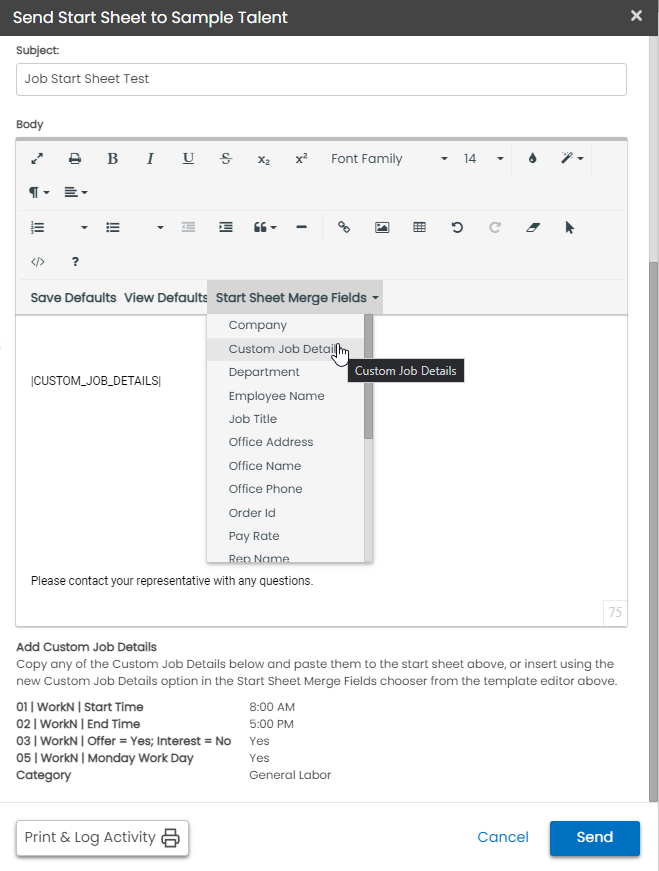Click the decrease indent icon
The image size is (659, 871).
pyautogui.click(x=188, y=227)
